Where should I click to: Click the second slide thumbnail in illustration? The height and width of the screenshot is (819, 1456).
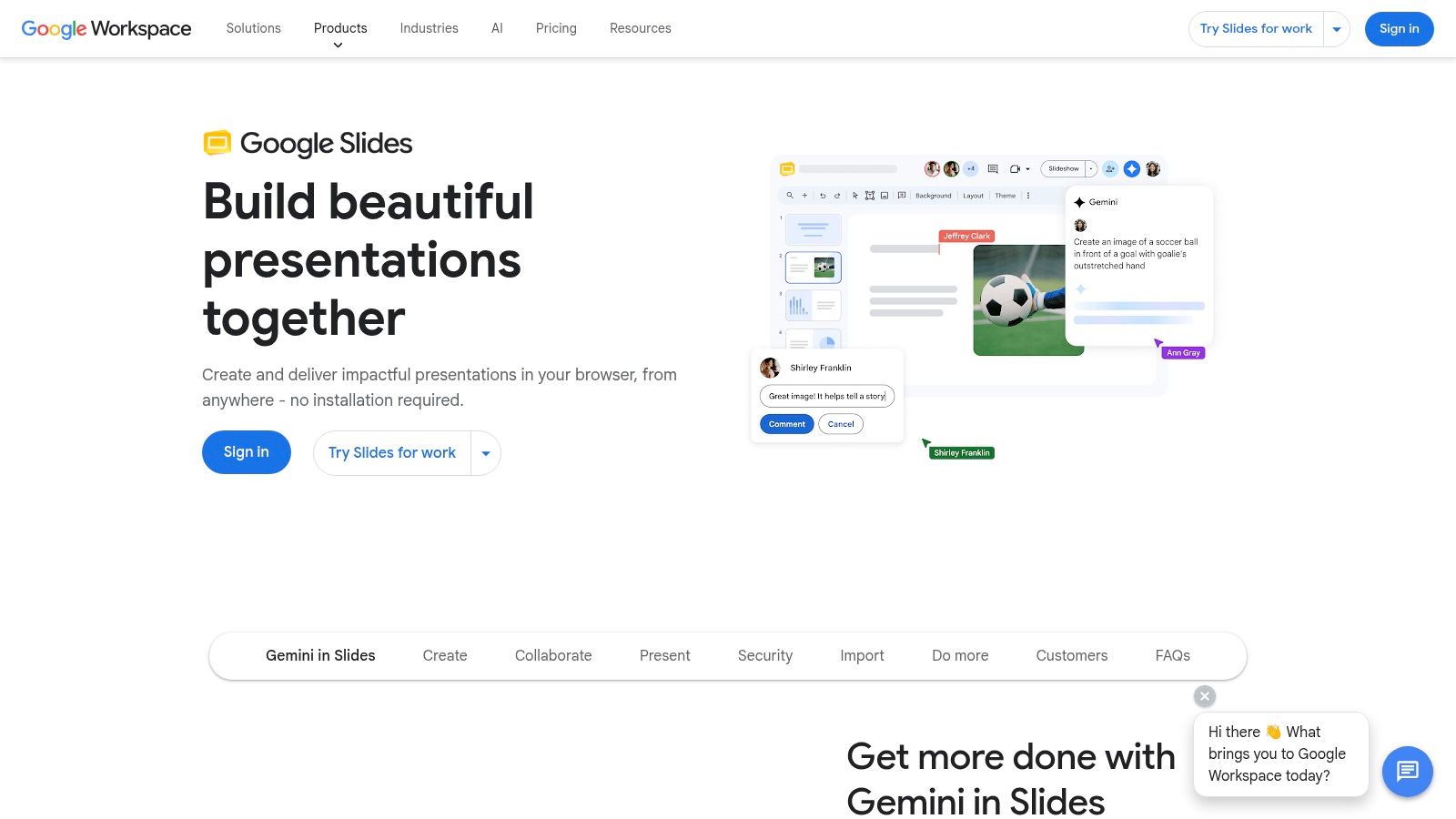point(814,268)
